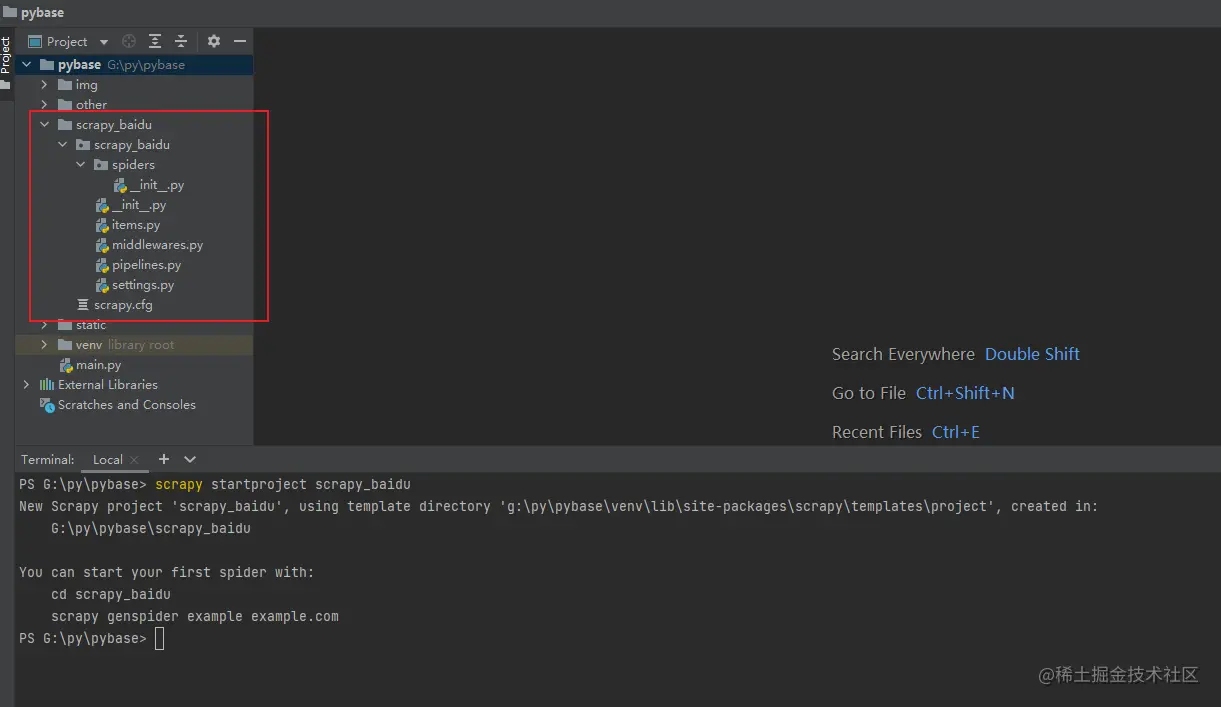Click the Expand All icon in Project toolbar
Image resolution: width=1221 pixels, height=707 pixels.
[155, 41]
